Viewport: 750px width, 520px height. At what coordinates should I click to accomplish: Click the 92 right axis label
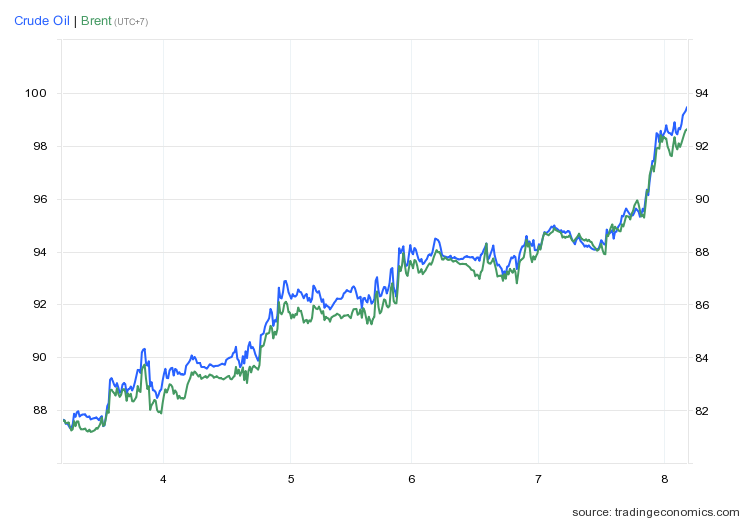click(702, 146)
